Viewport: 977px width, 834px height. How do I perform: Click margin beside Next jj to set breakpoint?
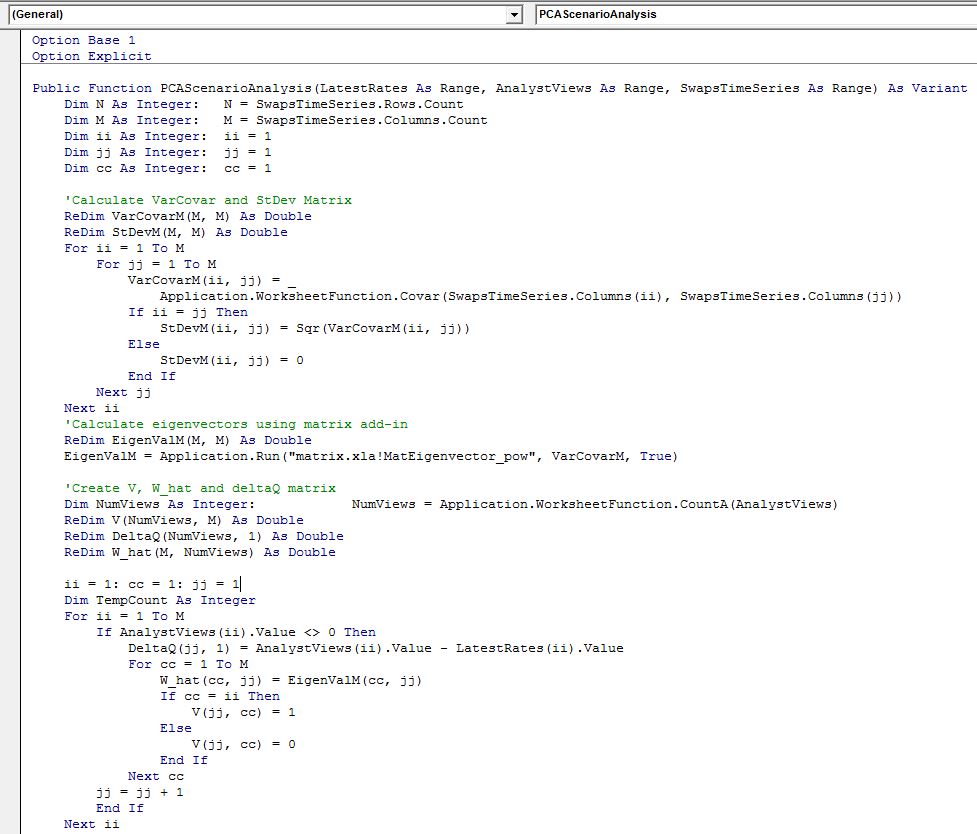10,392
